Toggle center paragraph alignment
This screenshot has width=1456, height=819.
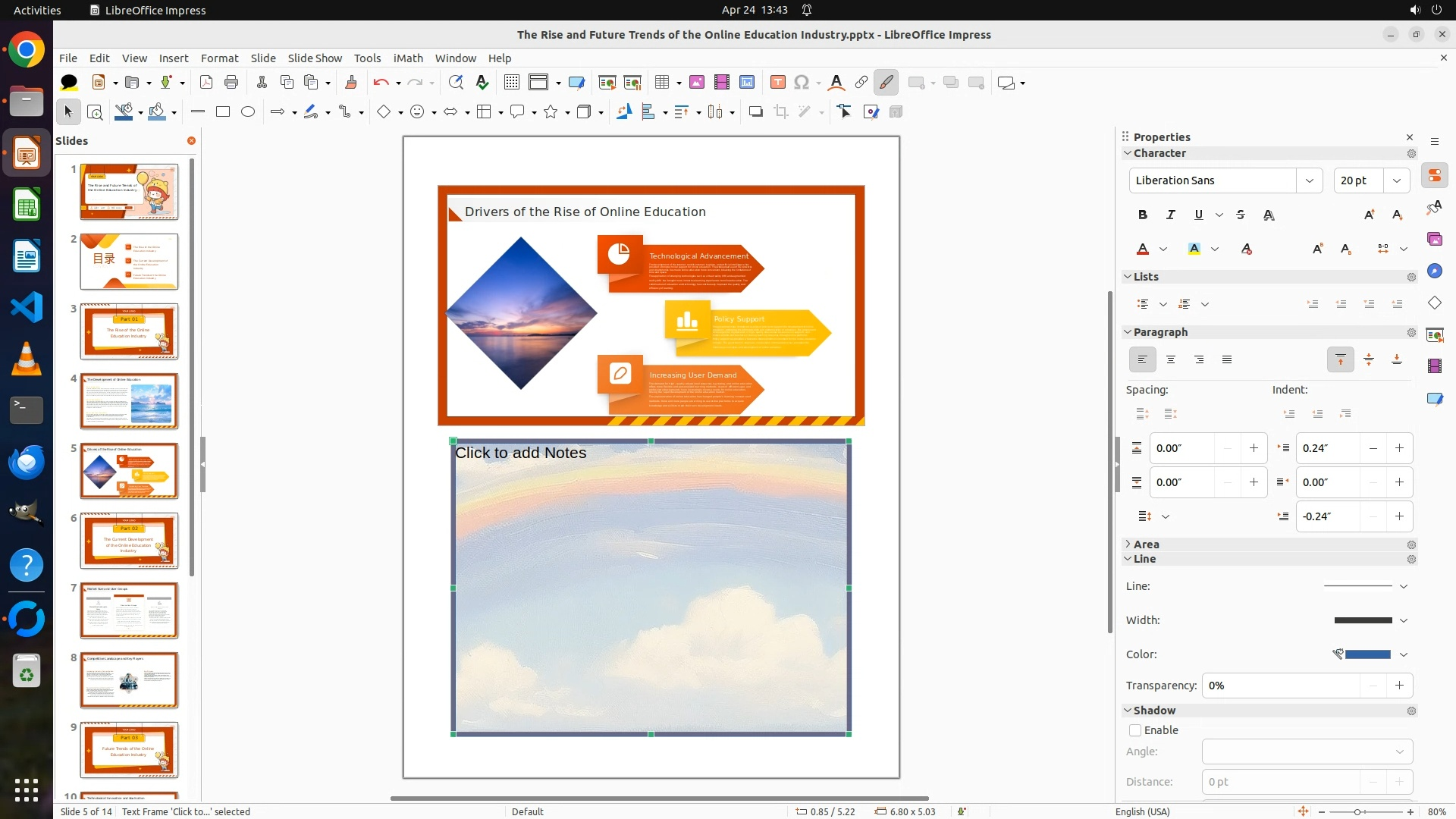[x=1170, y=359]
